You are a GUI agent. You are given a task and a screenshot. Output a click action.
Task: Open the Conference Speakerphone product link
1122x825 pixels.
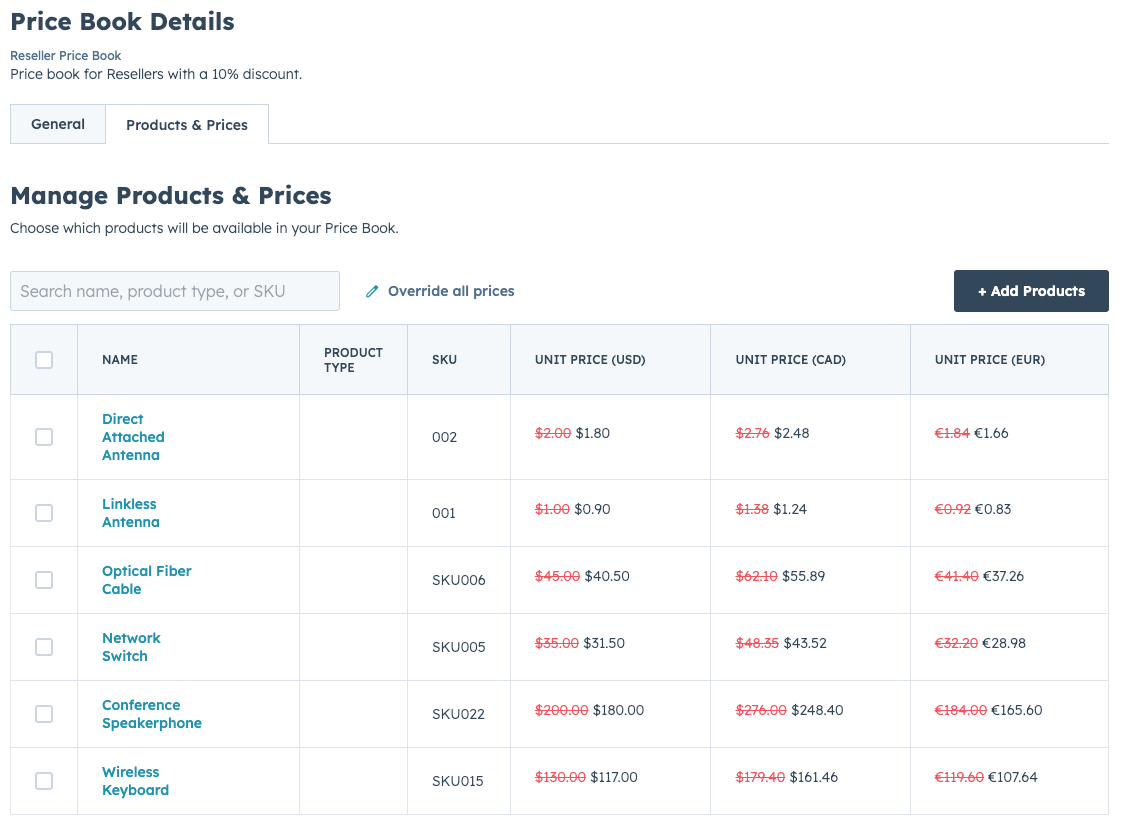click(151, 713)
